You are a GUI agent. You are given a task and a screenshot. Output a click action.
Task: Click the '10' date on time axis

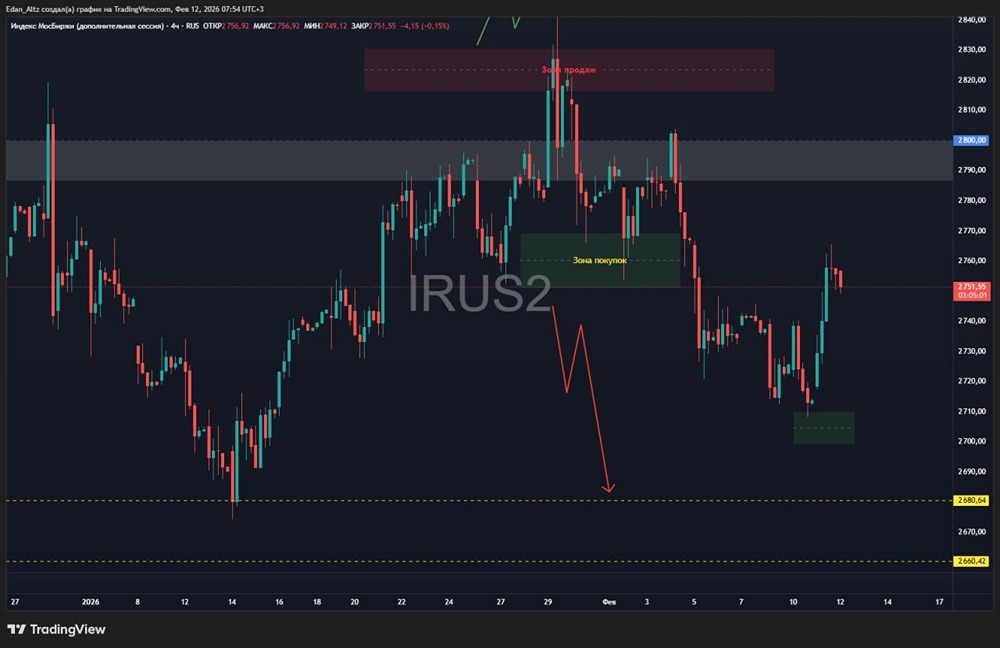(x=793, y=601)
